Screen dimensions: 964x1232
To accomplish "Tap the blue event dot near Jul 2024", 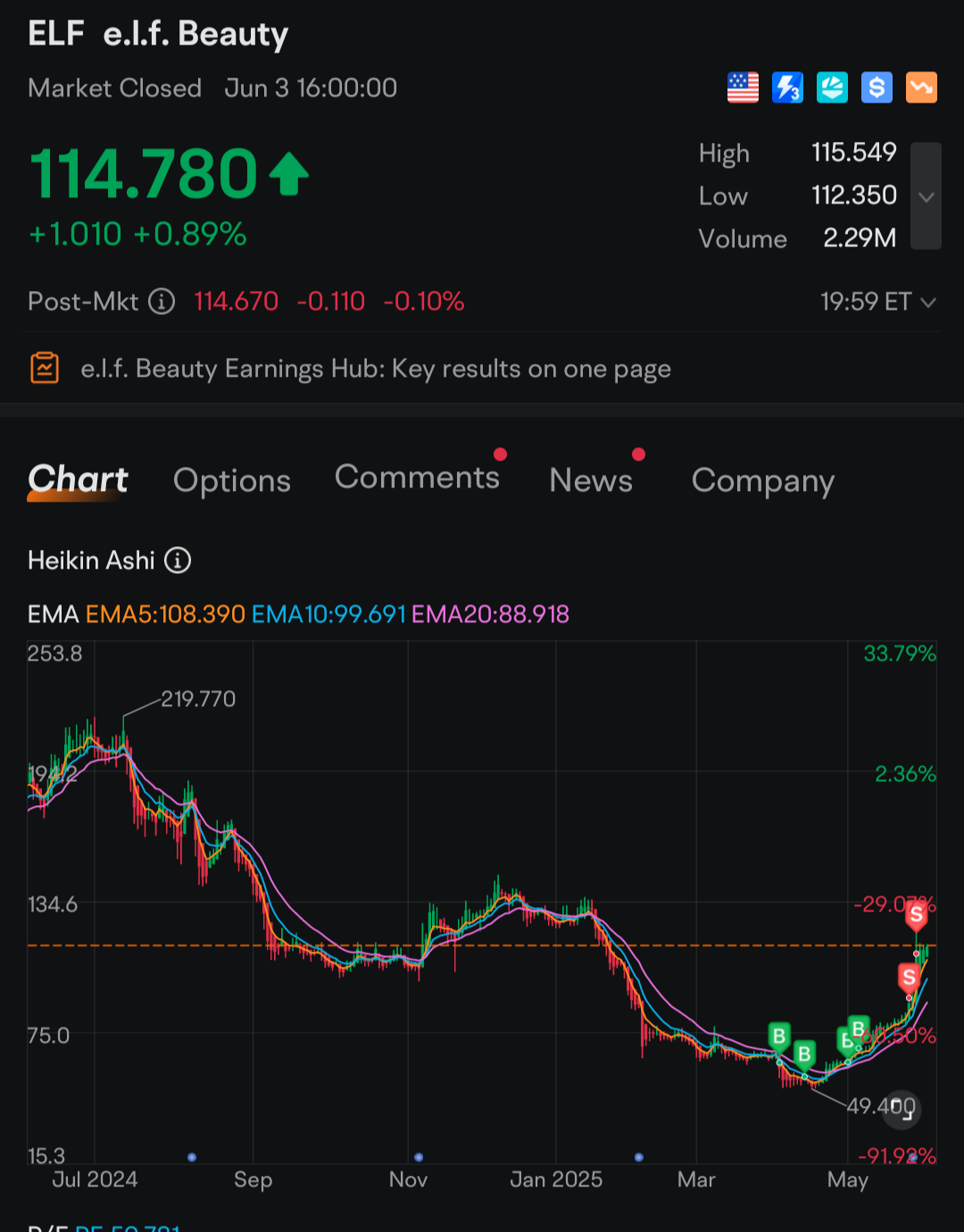I will 192,1157.
